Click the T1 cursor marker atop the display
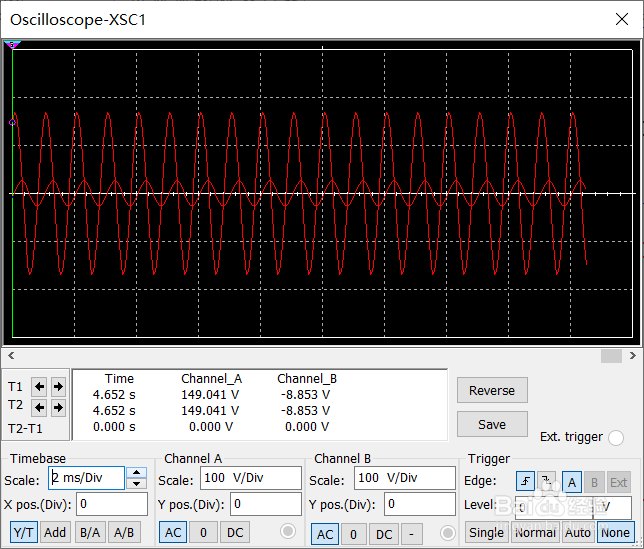The image size is (644, 549). 12,44
